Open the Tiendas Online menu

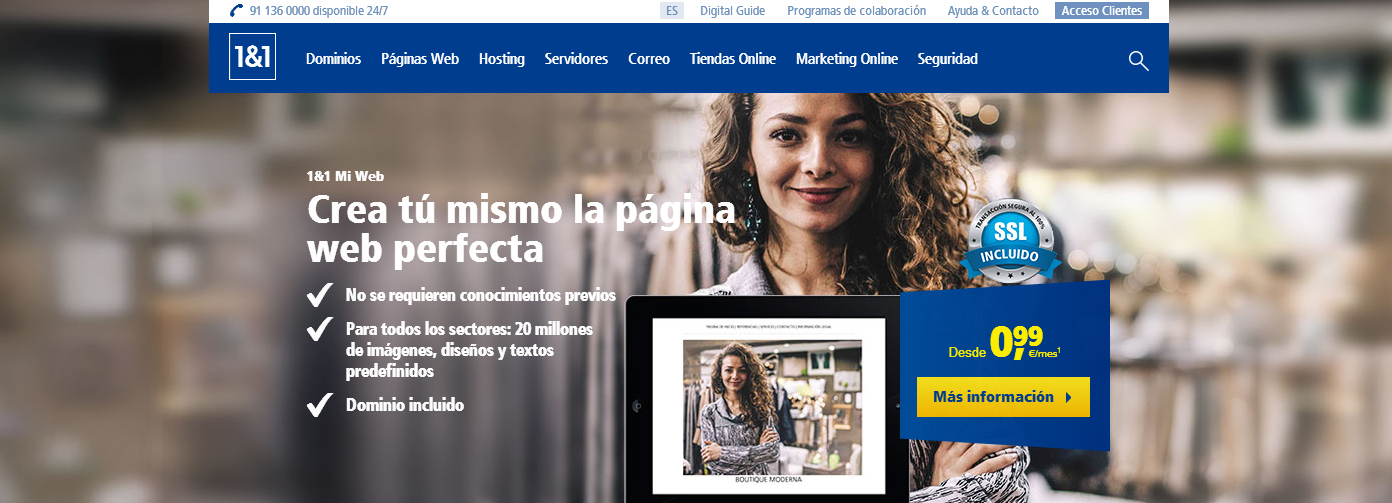[x=733, y=59]
